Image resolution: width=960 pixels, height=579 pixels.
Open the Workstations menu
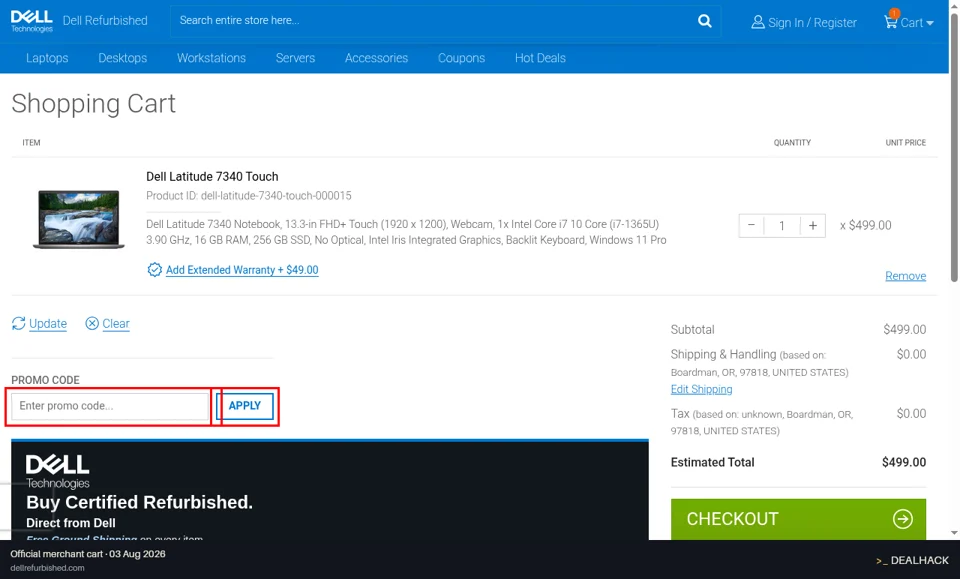[x=211, y=58]
